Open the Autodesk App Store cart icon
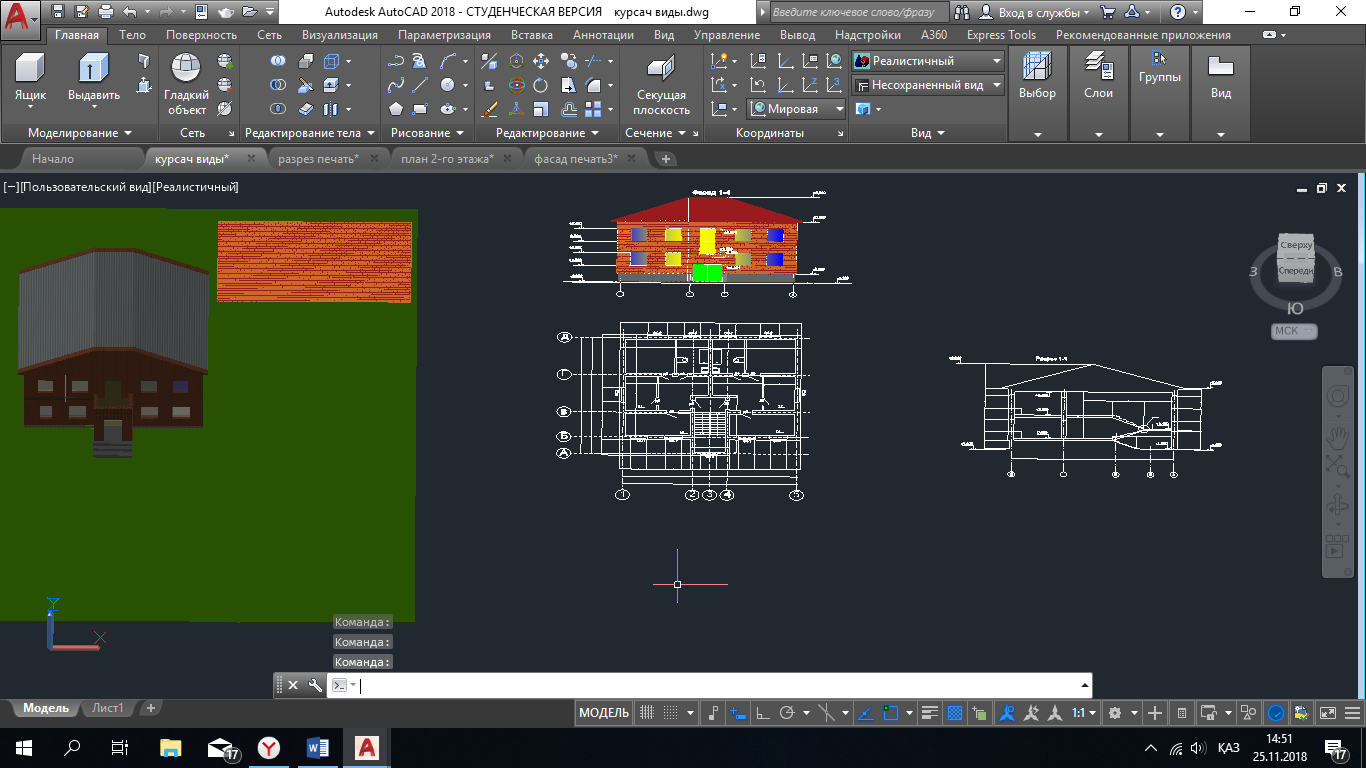This screenshot has width=1366, height=768. click(1108, 12)
